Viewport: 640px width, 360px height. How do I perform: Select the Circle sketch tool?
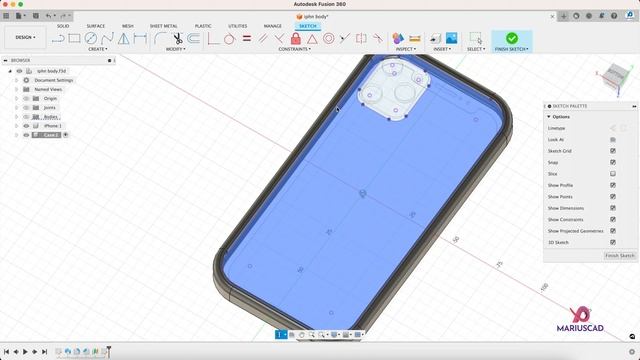(x=91, y=39)
